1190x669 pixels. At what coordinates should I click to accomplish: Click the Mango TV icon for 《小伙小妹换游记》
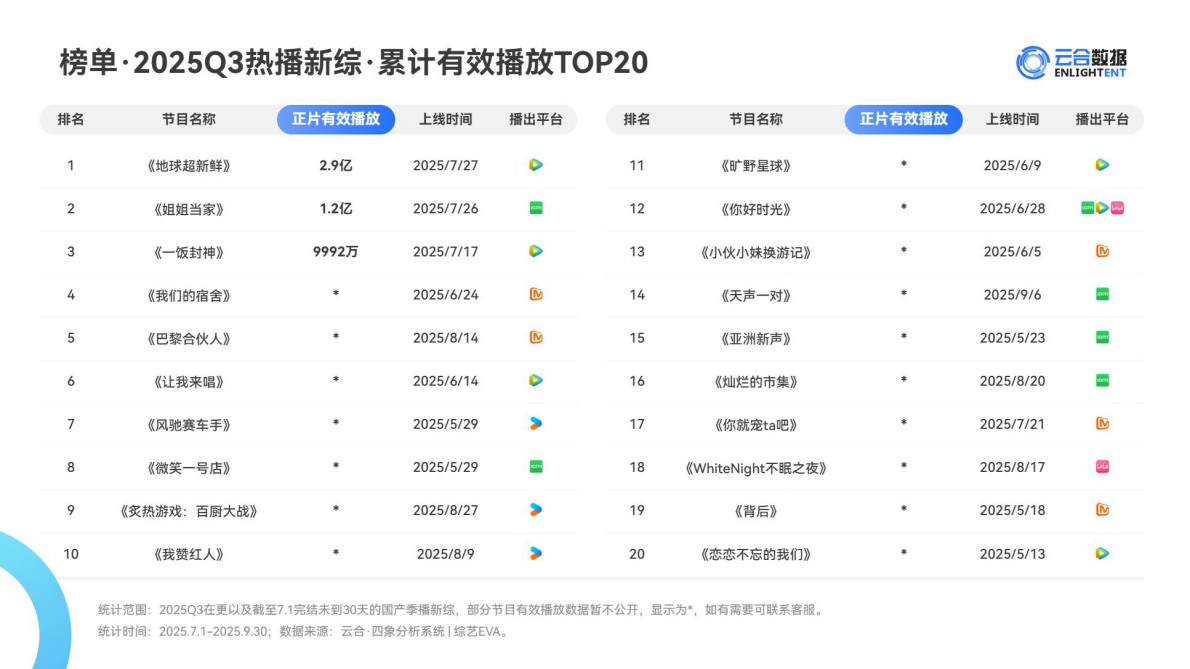(x=1103, y=251)
